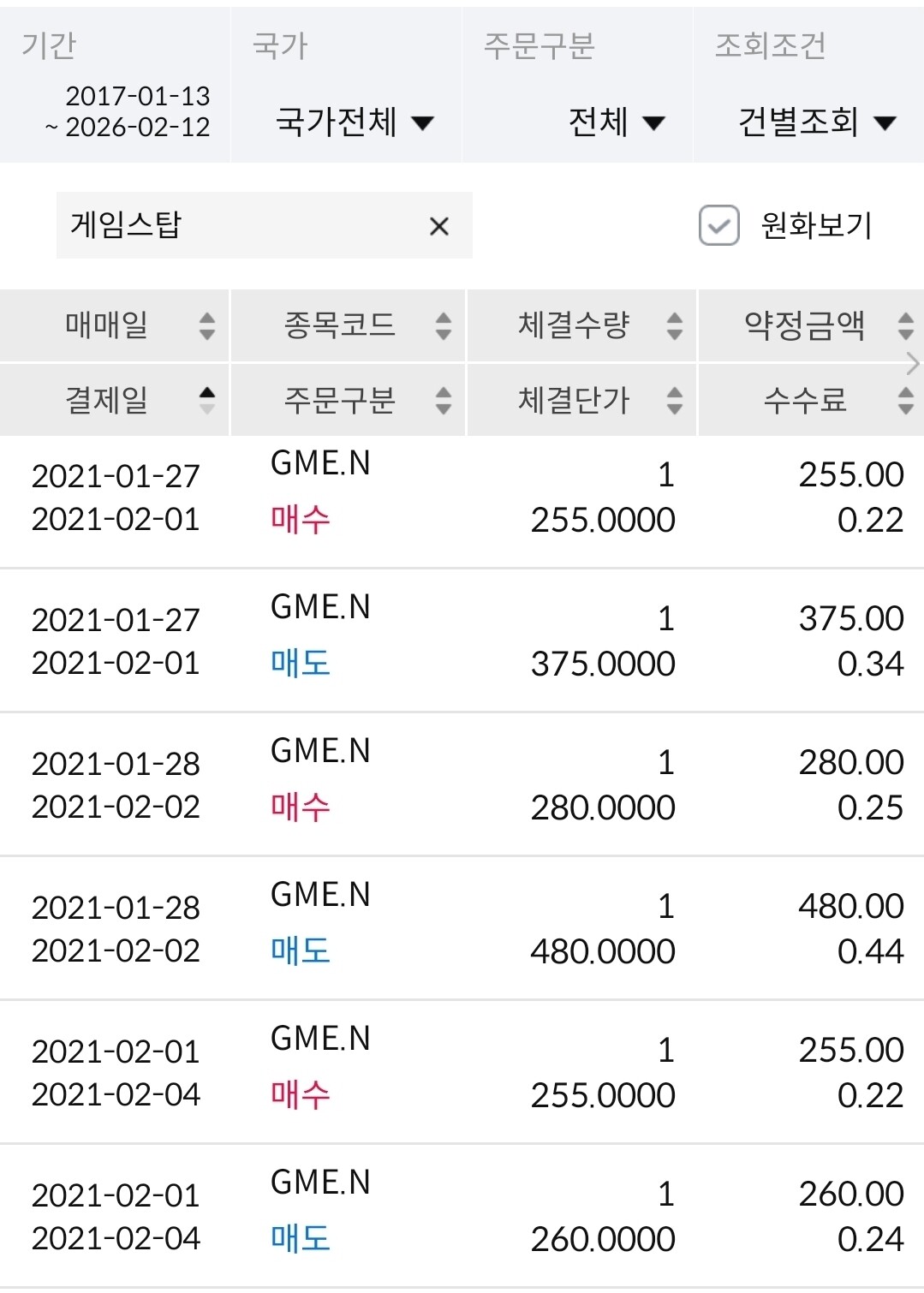Click the 게임스탑 search input field

coord(240,226)
